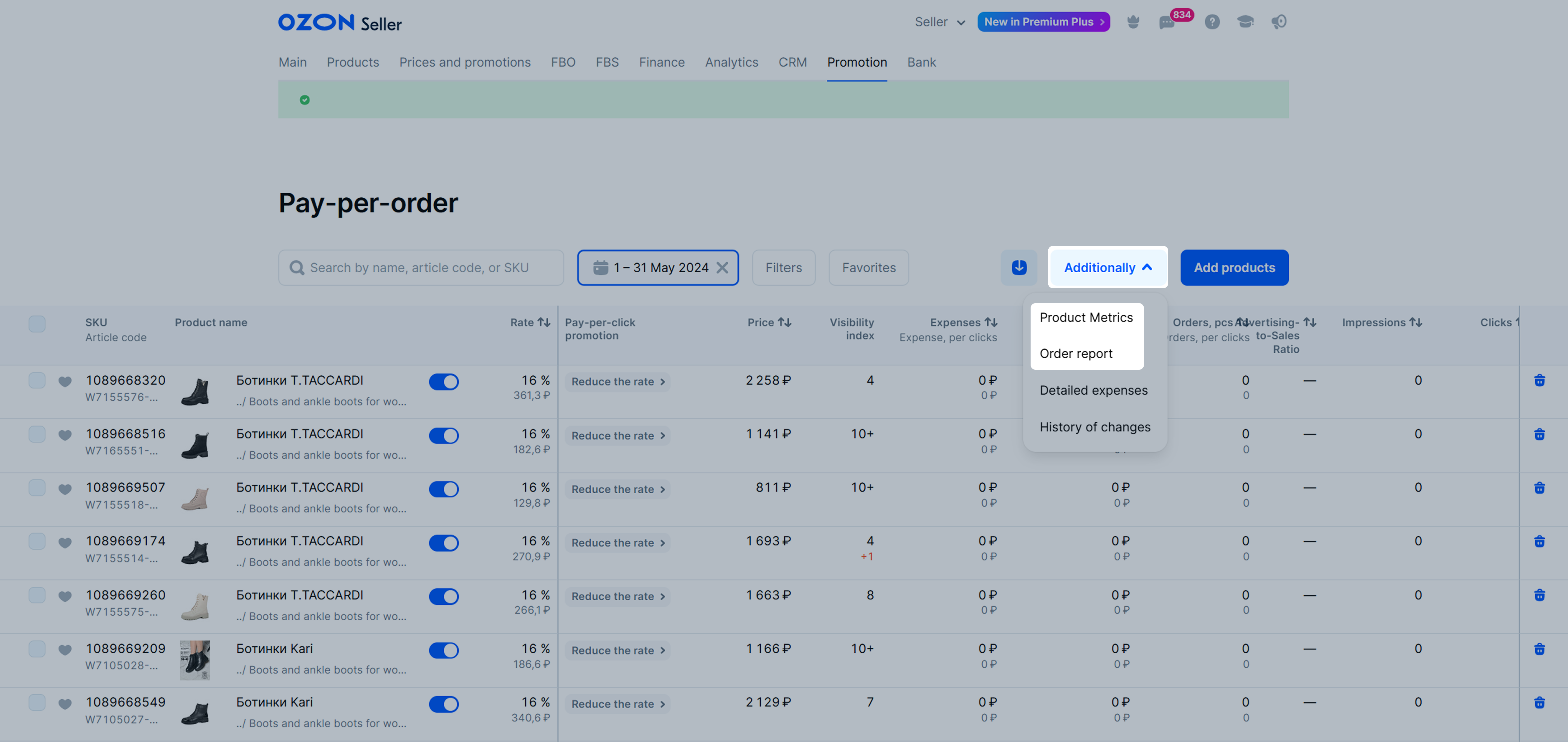Show Favorites products
The height and width of the screenshot is (742, 1568).
(869, 267)
